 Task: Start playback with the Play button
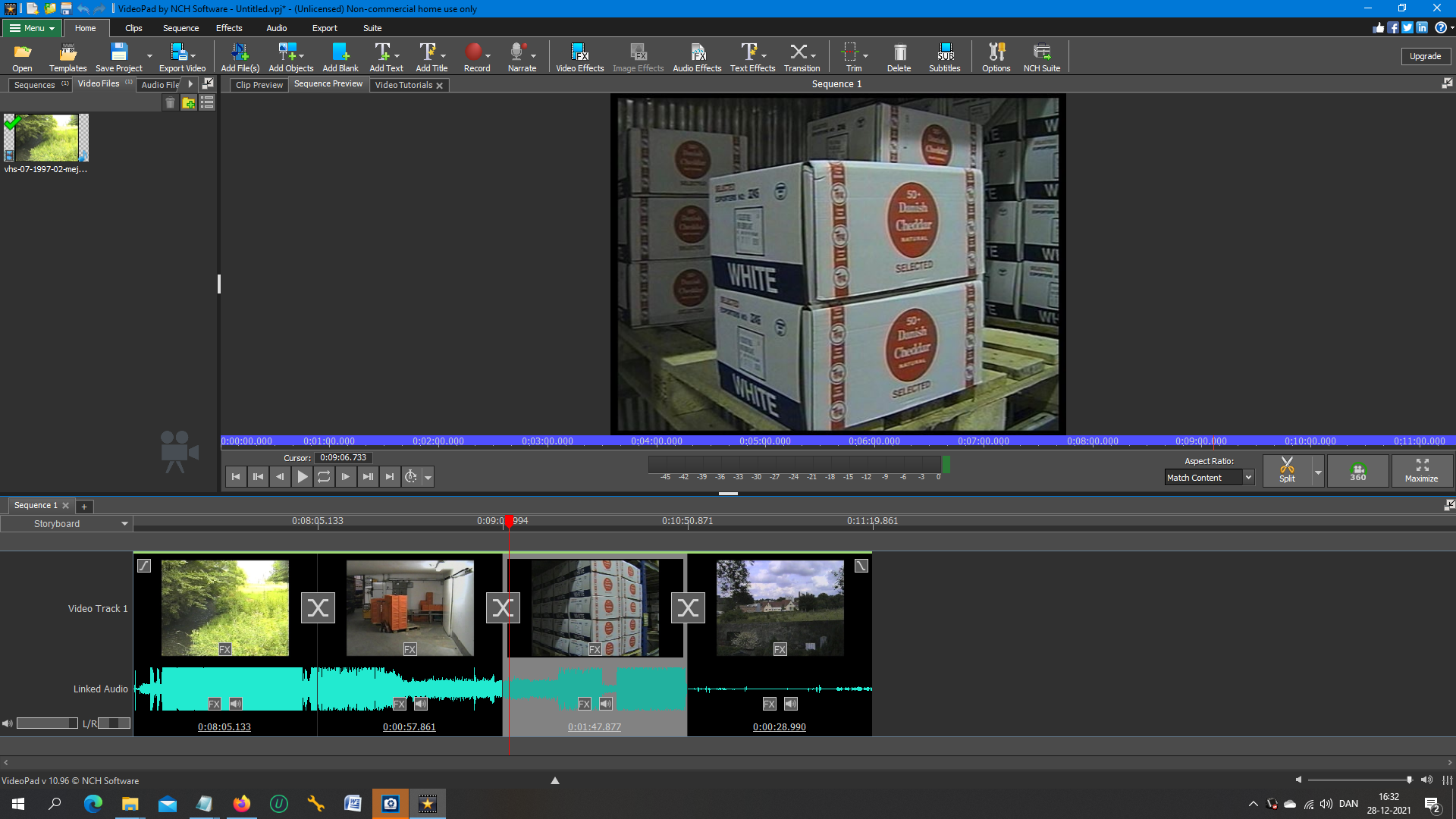click(302, 476)
